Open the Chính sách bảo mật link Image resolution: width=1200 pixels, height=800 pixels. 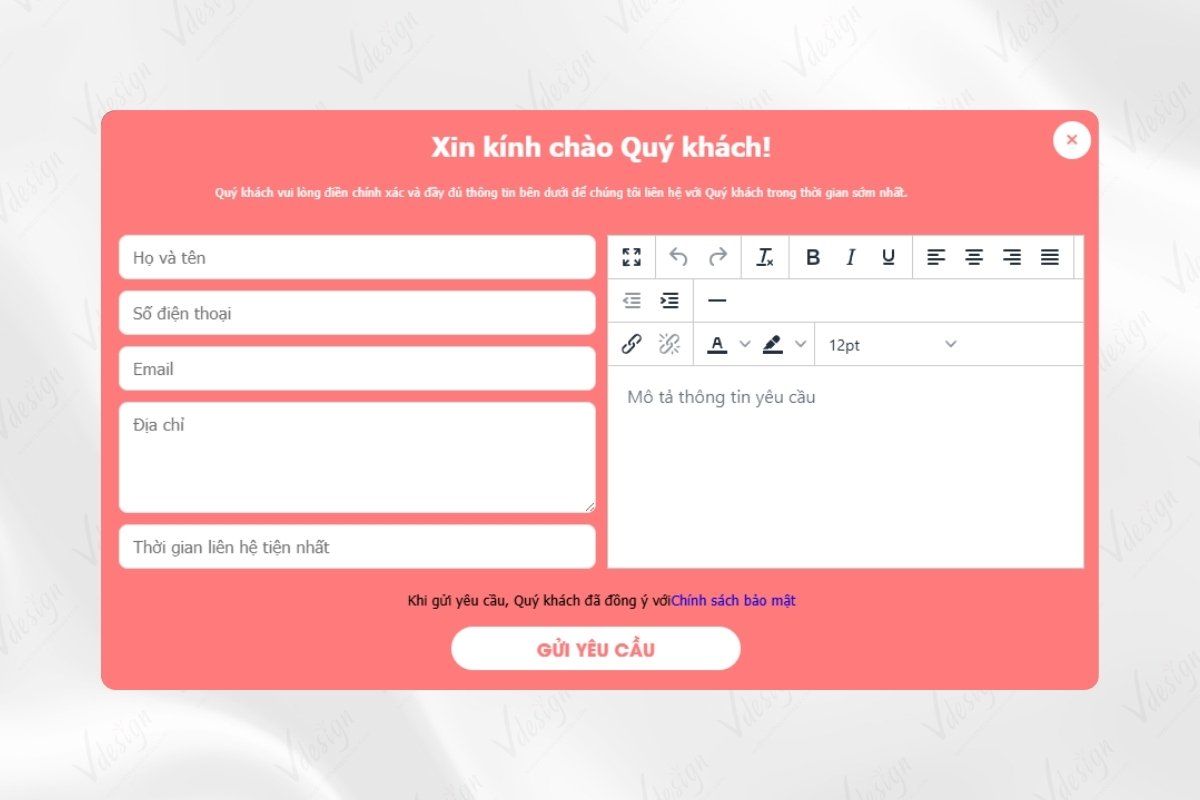[733, 600]
